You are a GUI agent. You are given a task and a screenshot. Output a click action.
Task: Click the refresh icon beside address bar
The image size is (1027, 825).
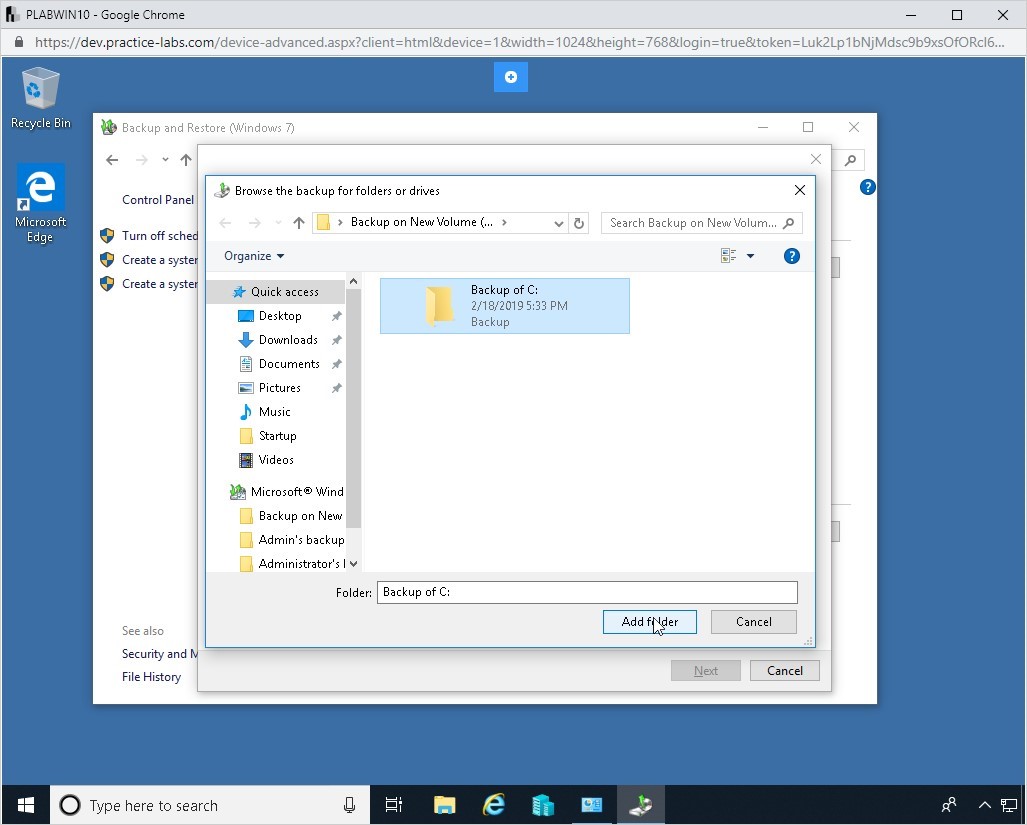[579, 223]
